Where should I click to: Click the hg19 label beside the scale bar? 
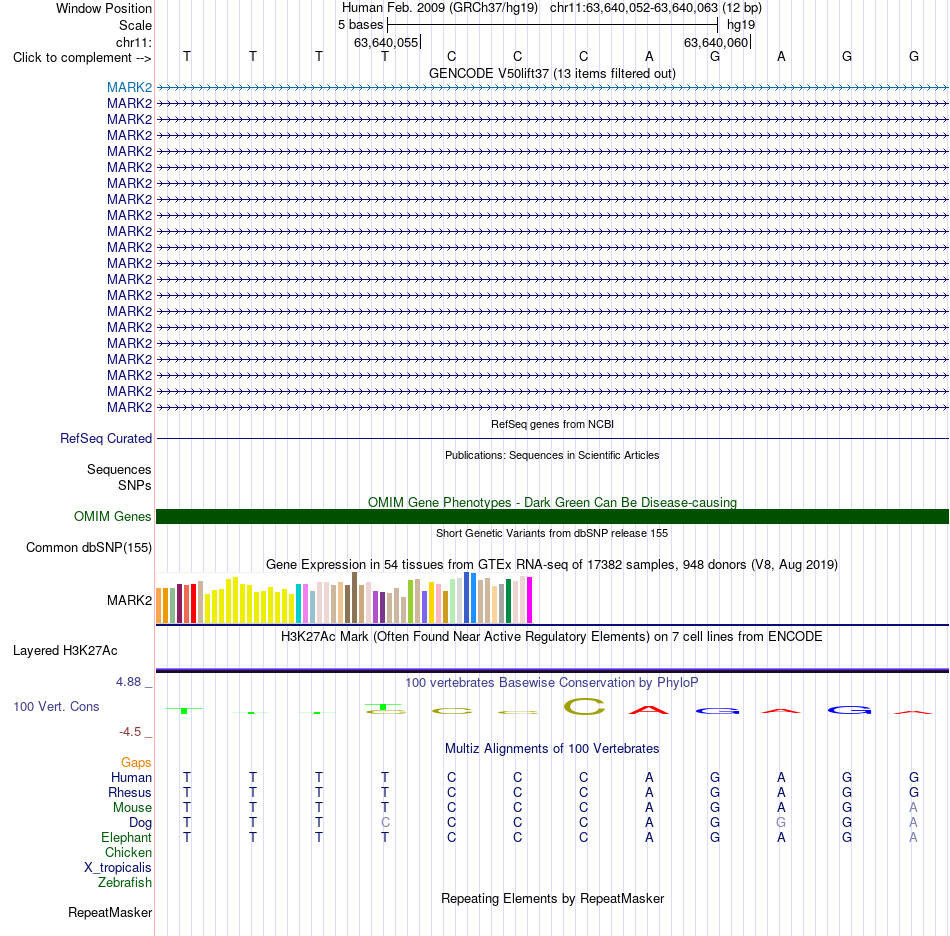tap(741, 25)
